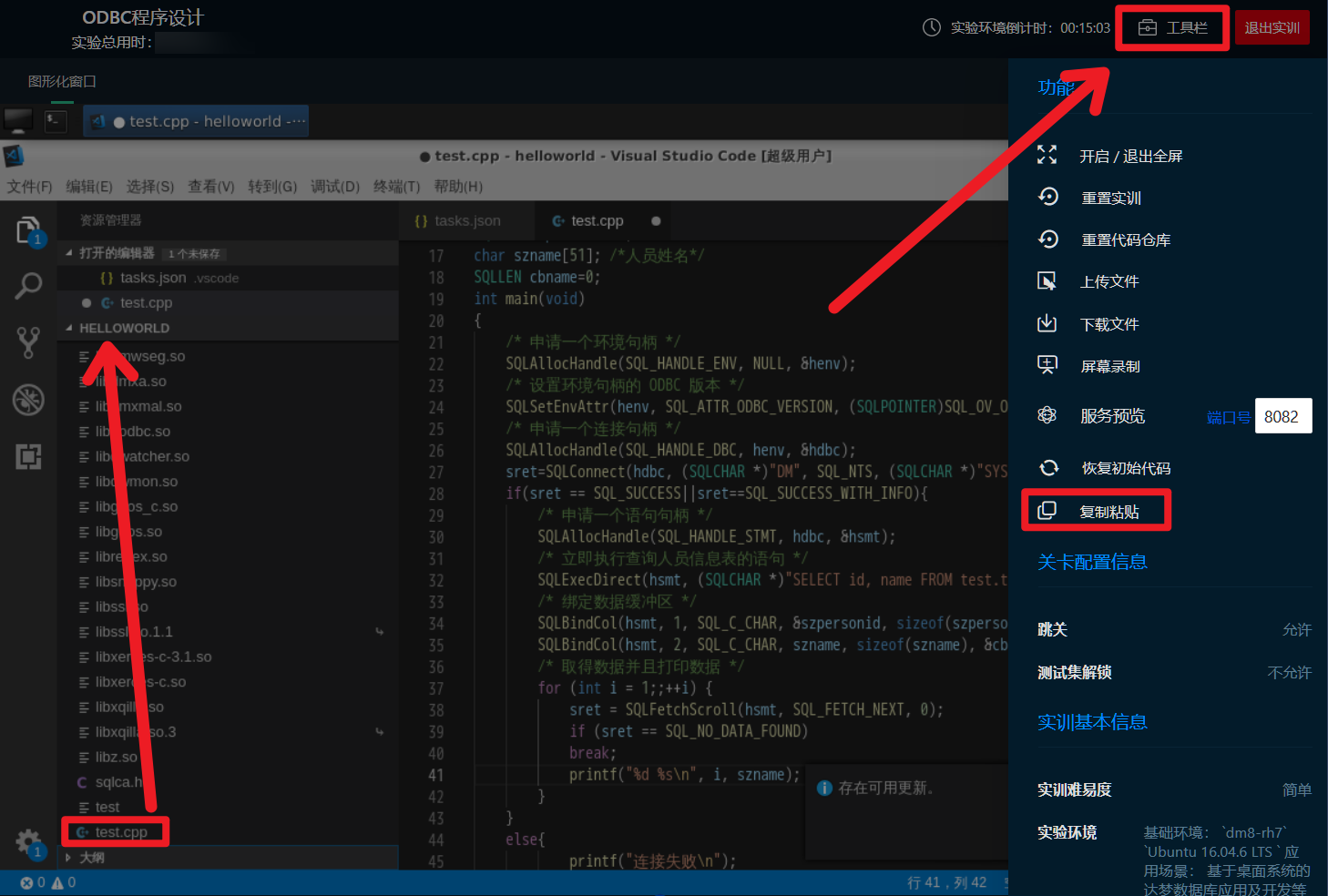
Task: Close the unsaved test.cpp tab dot
Action: click(x=656, y=221)
